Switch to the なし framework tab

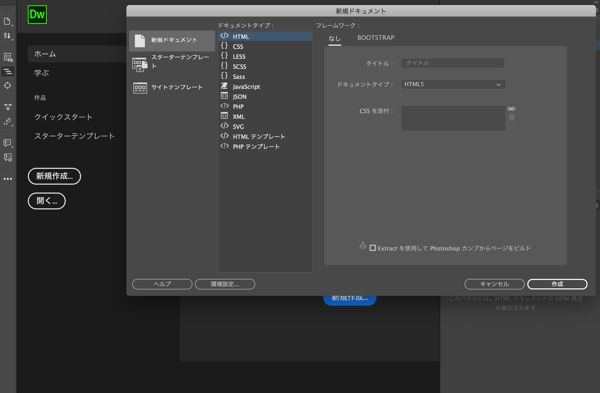(x=334, y=38)
